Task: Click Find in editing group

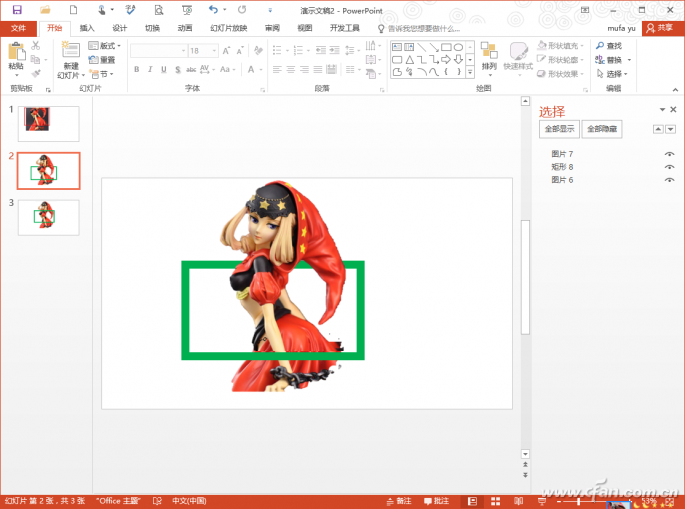Action: [609, 45]
